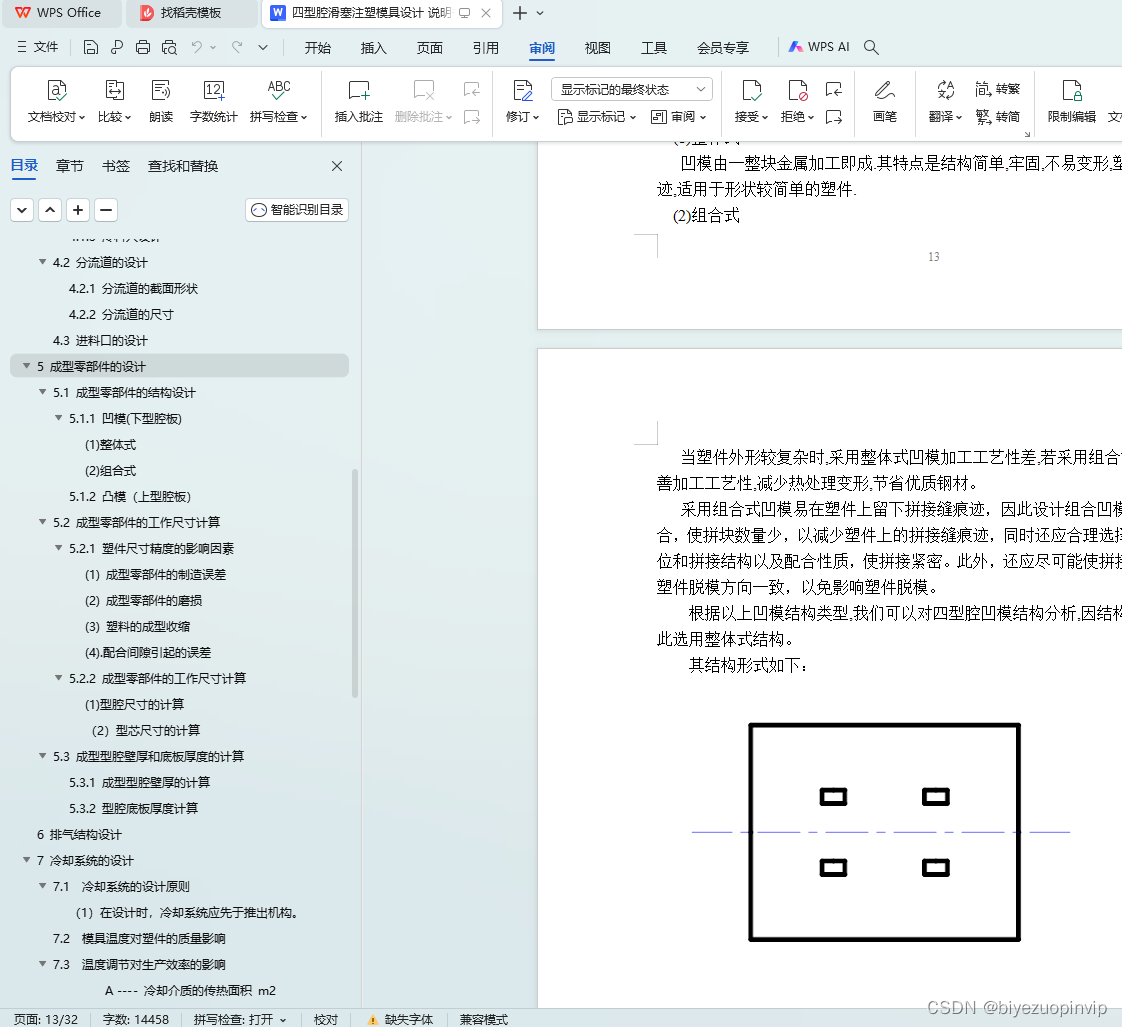Select the 画笔 pen tool
The width and height of the screenshot is (1122, 1027).
884,101
